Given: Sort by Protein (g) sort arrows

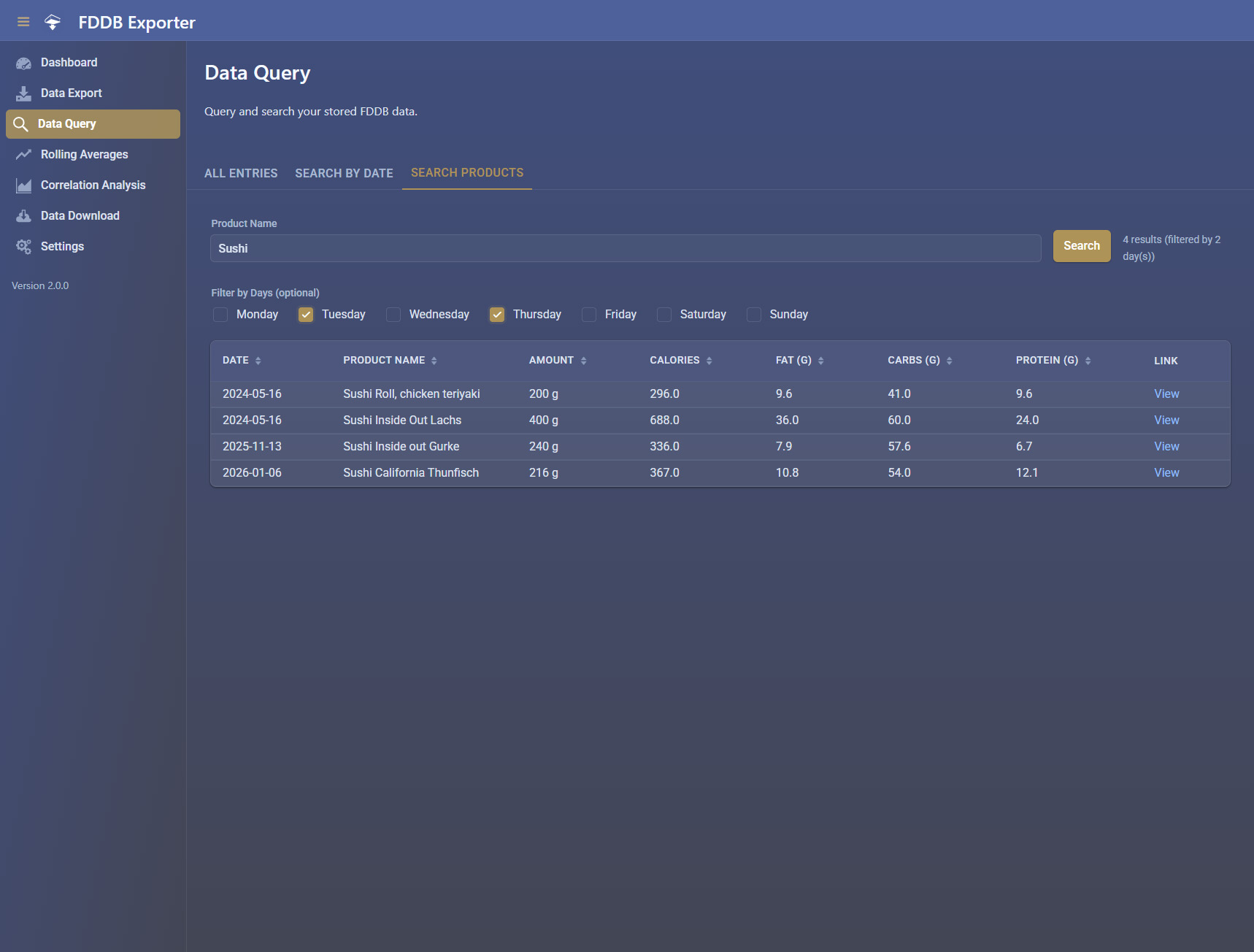Looking at the screenshot, I should click(1088, 361).
